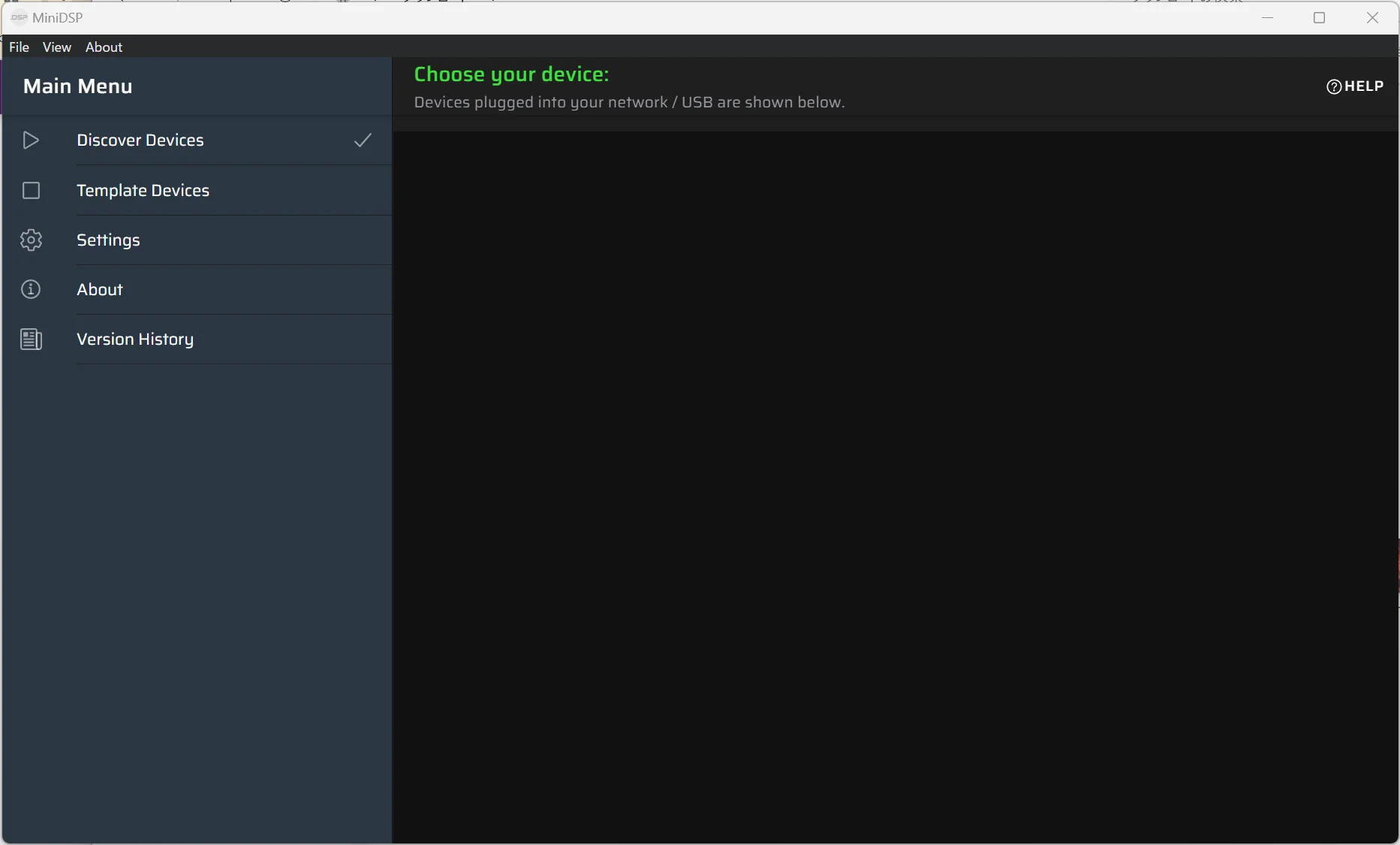Viewport: 1400px width, 845px height.
Task: Open the About menu in the menu bar
Action: (x=104, y=47)
